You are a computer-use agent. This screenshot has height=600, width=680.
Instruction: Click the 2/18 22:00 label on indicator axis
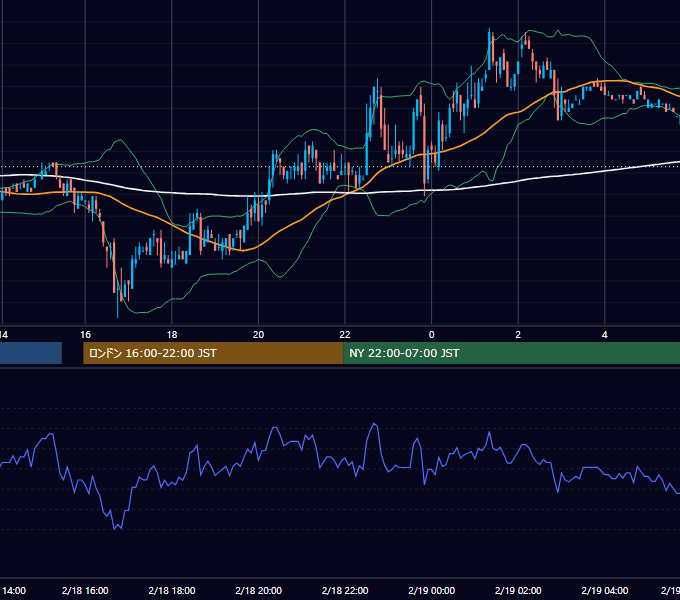(x=345, y=591)
